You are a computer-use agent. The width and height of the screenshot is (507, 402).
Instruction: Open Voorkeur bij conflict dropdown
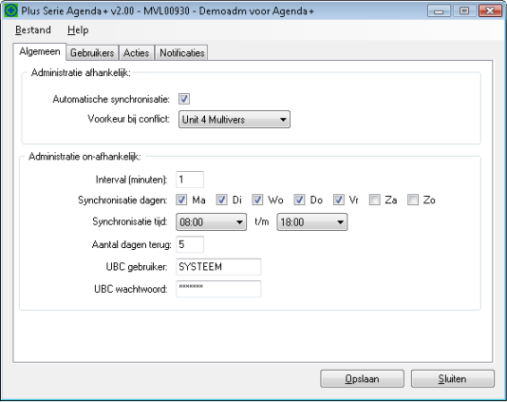click(234, 119)
